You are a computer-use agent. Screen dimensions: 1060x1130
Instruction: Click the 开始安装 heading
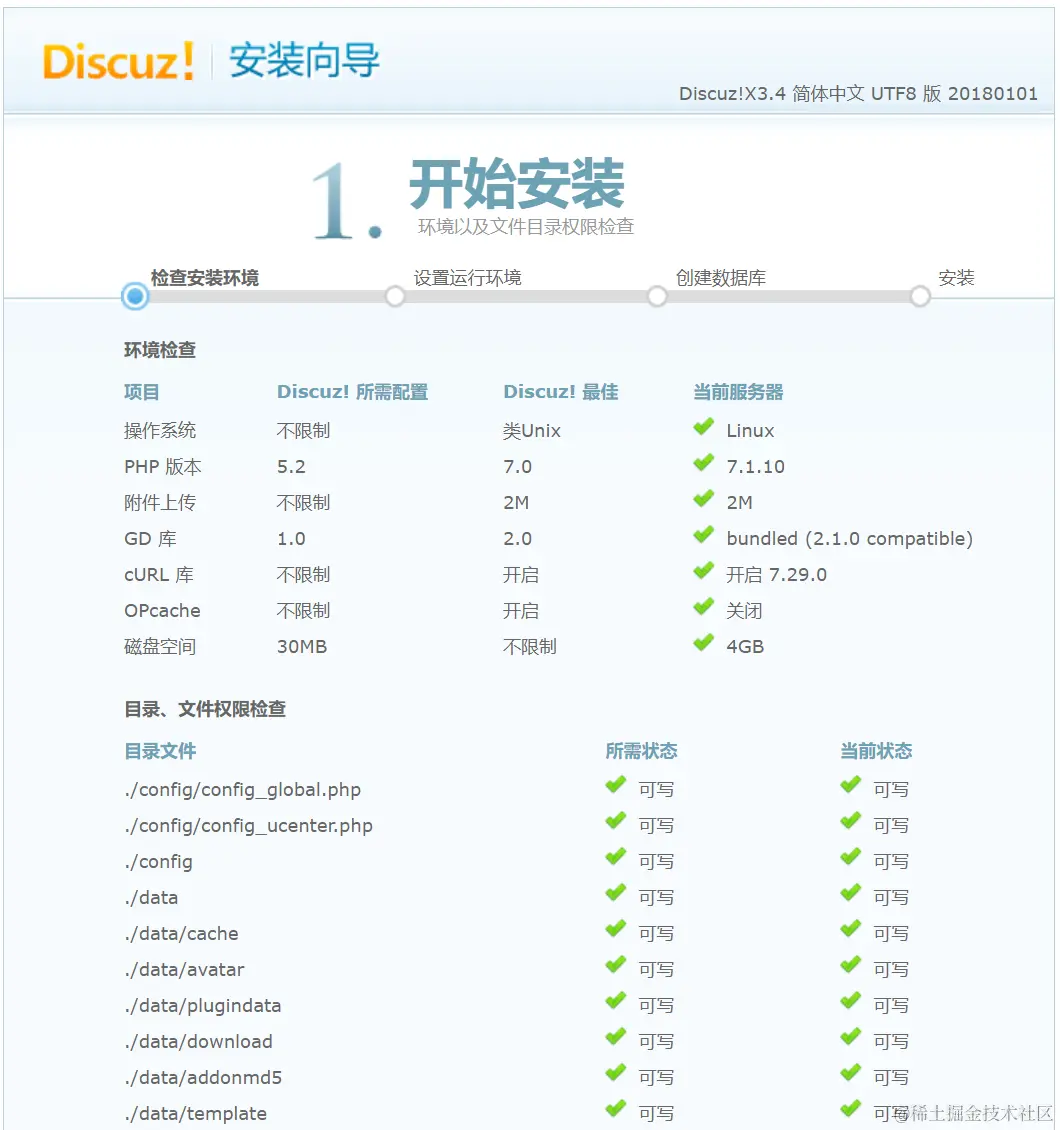point(517,184)
